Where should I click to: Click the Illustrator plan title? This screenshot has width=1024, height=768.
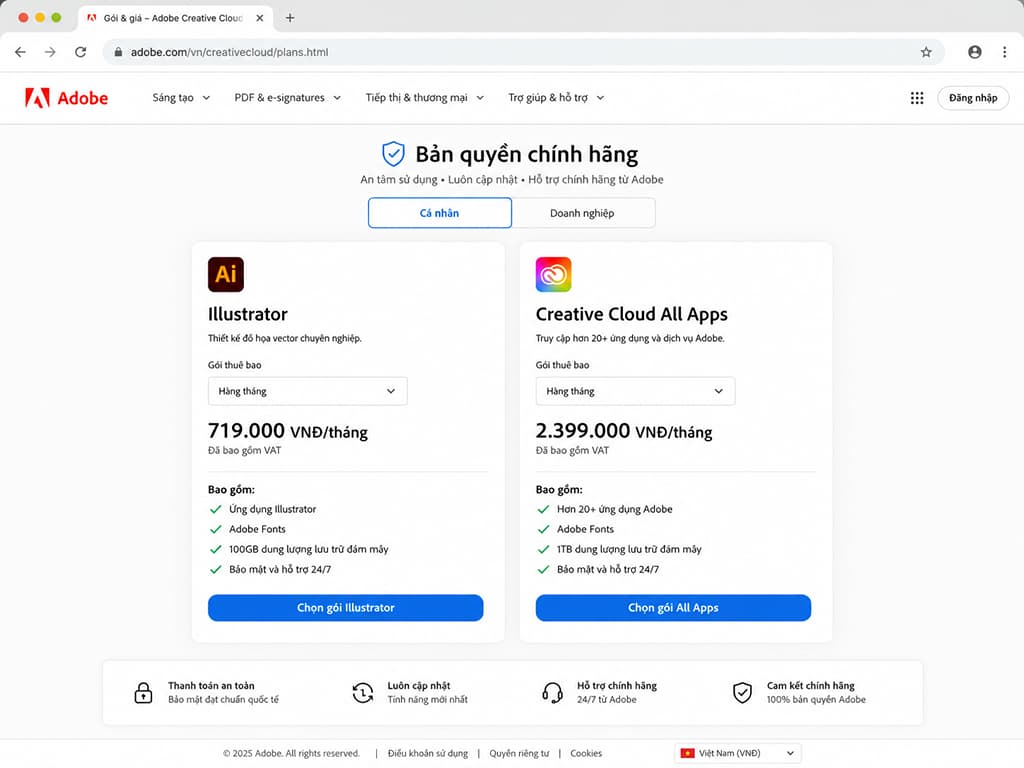(248, 314)
